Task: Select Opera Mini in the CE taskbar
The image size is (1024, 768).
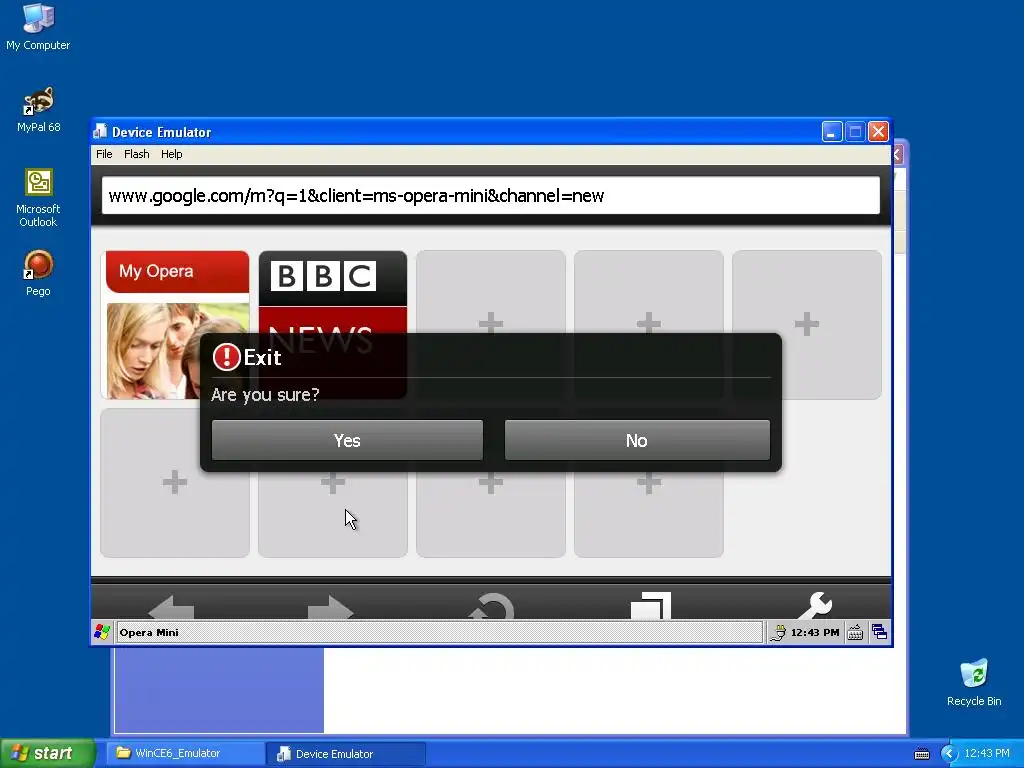Action: coord(439,632)
